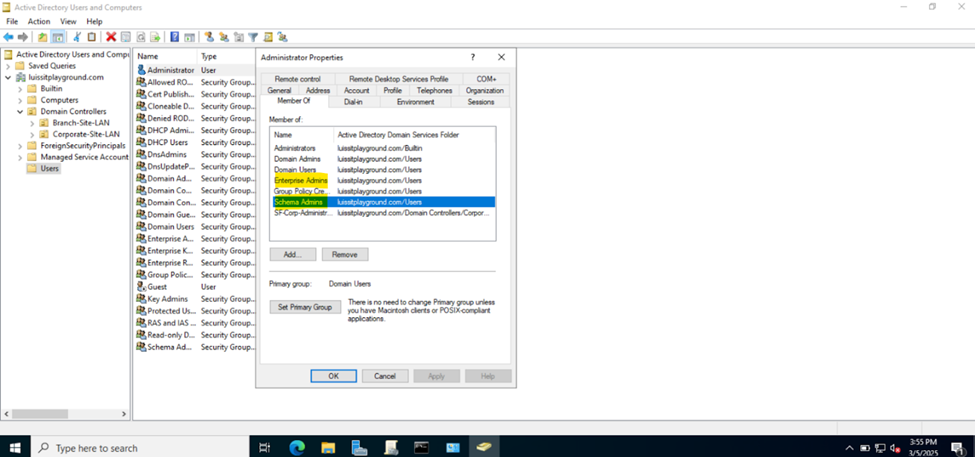
Task: Open File Explorer from the taskbar
Action: pos(328,447)
